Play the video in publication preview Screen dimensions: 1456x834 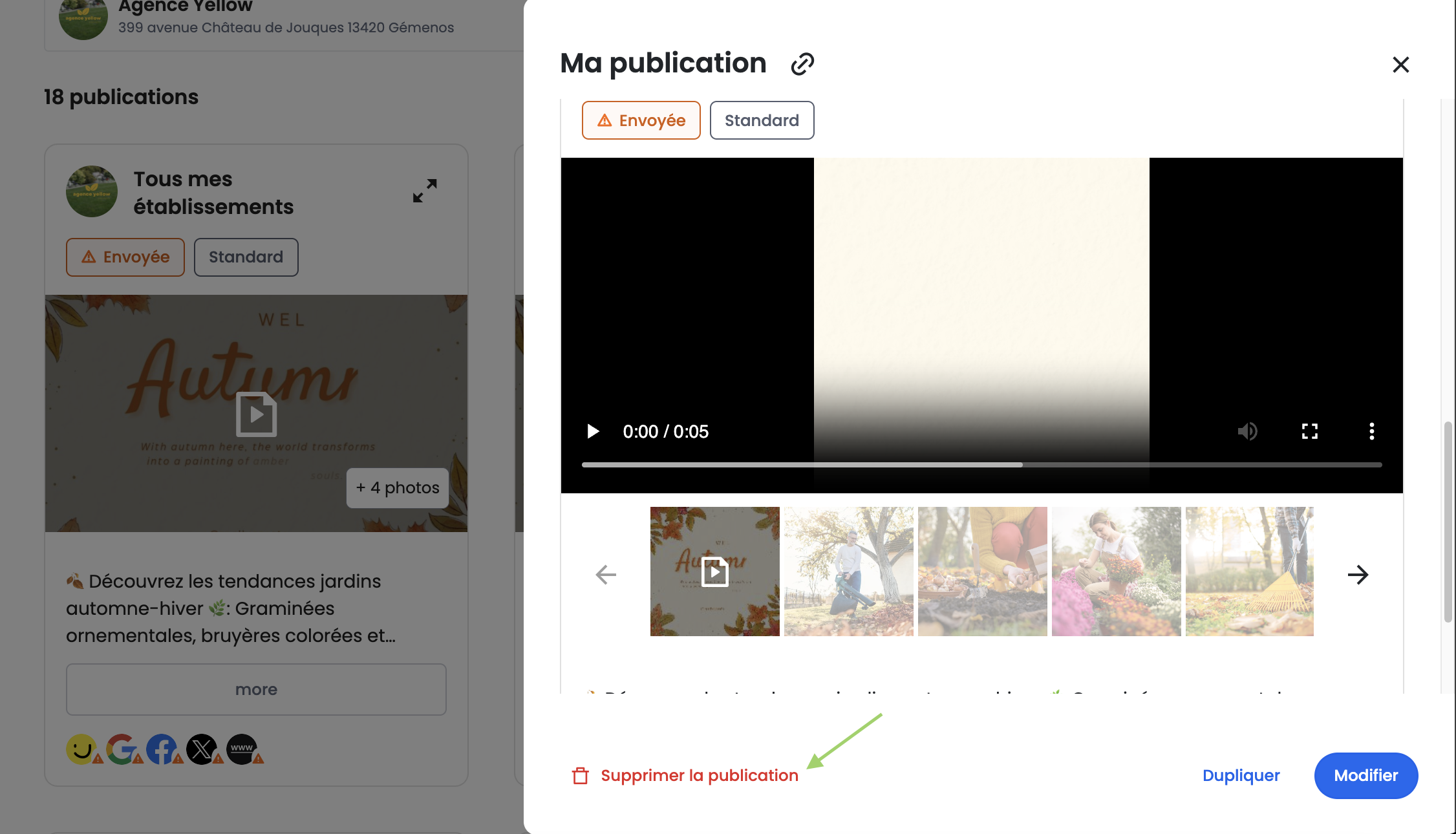593,431
